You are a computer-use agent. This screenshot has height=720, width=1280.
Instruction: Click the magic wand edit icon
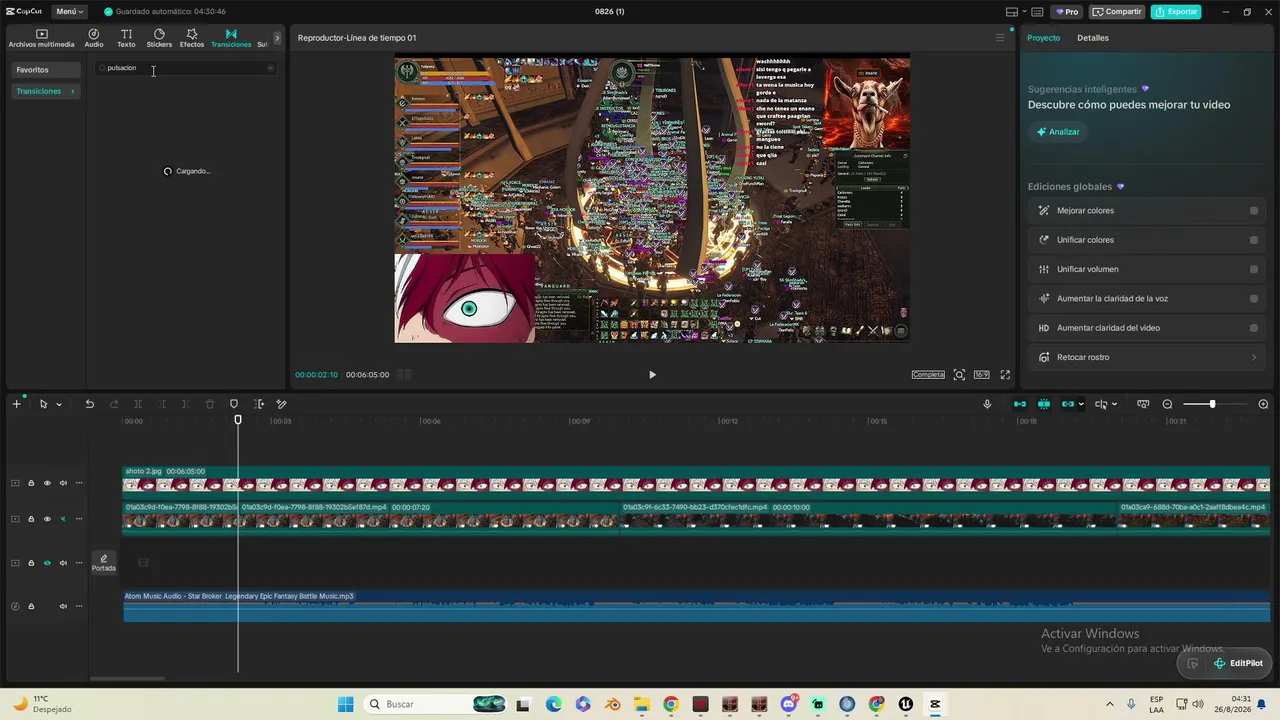point(282,404)
